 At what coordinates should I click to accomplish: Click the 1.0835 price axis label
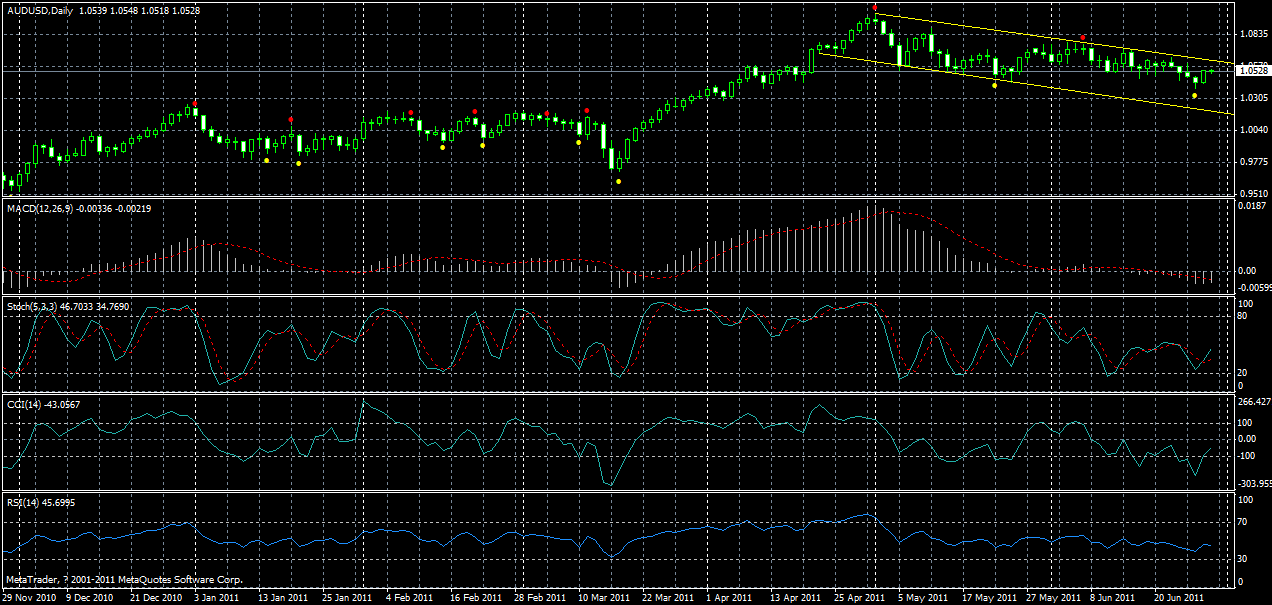tap(1252, 34)
